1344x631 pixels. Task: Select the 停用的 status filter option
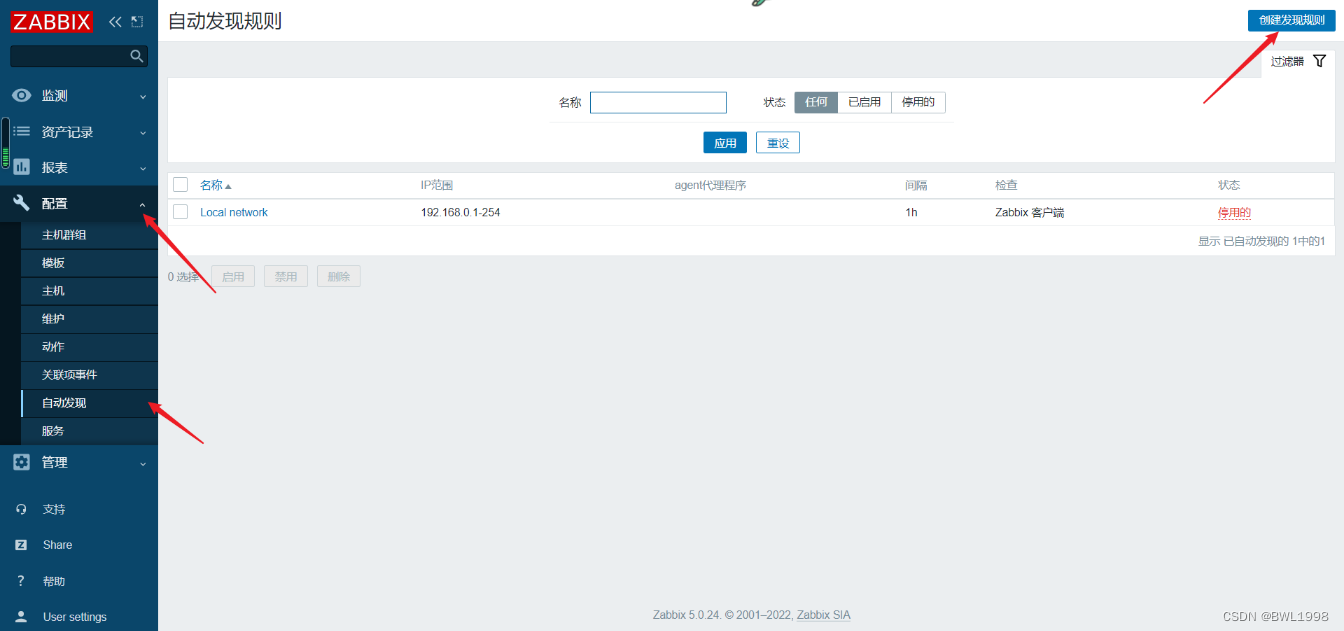[x=918, y=102]
